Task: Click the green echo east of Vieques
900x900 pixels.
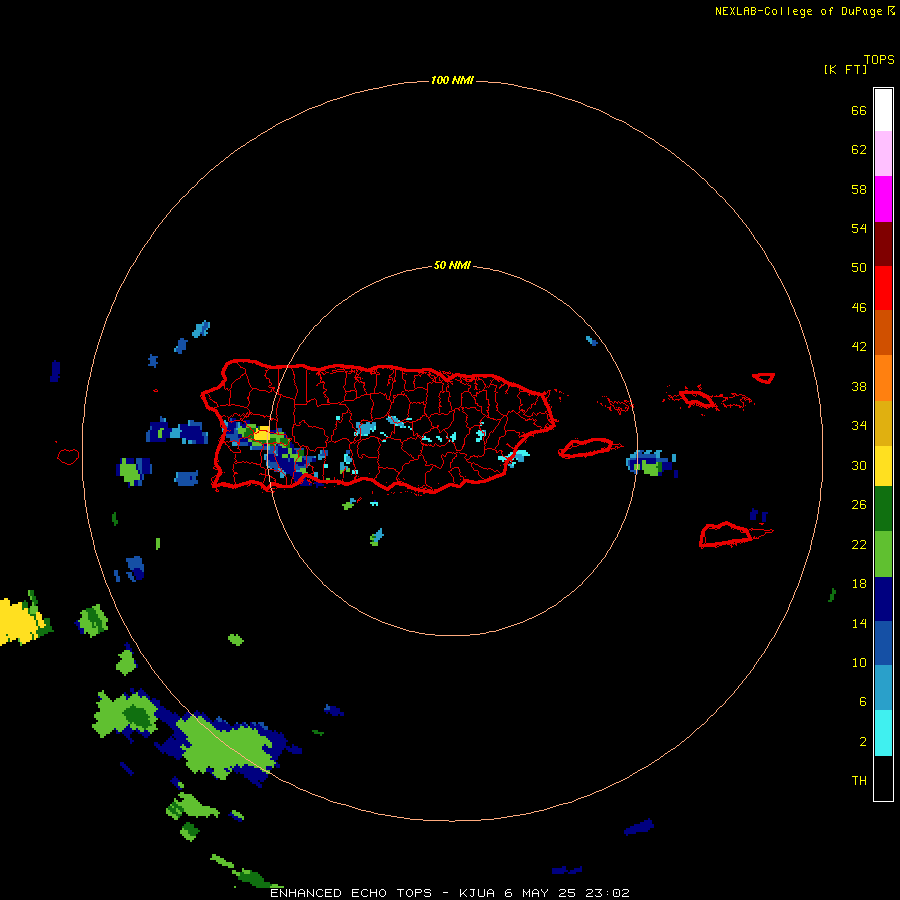Action: tap(651, 468)
